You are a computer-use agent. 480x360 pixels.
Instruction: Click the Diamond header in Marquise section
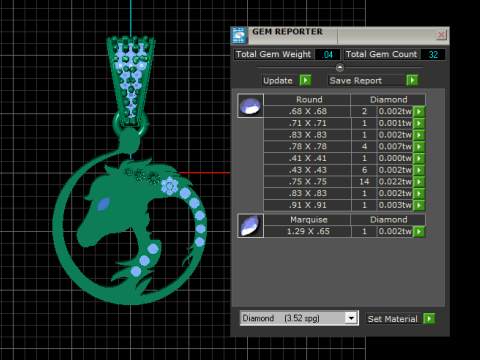tap(388, 220)
